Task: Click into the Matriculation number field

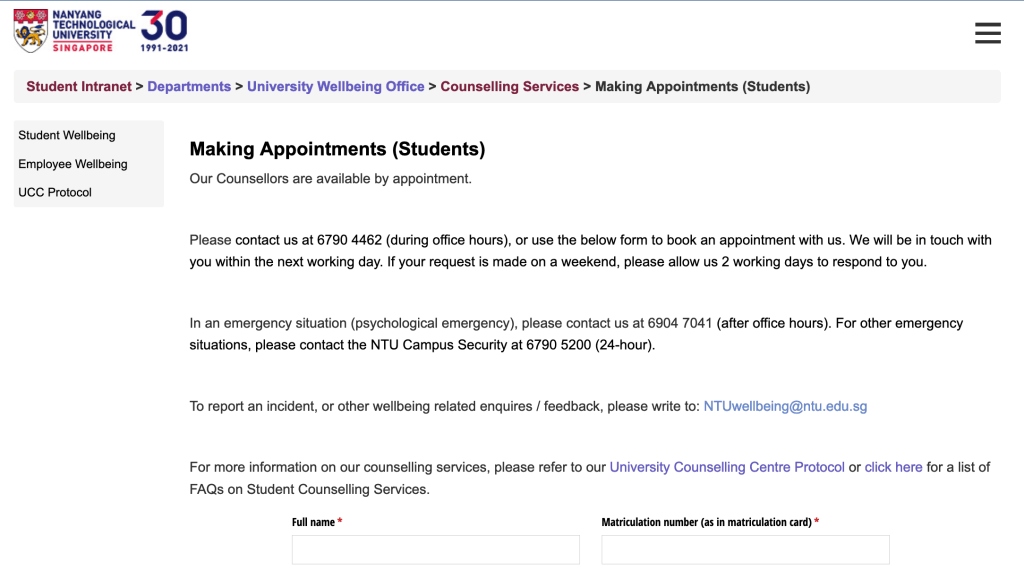Action: (745, 550)
